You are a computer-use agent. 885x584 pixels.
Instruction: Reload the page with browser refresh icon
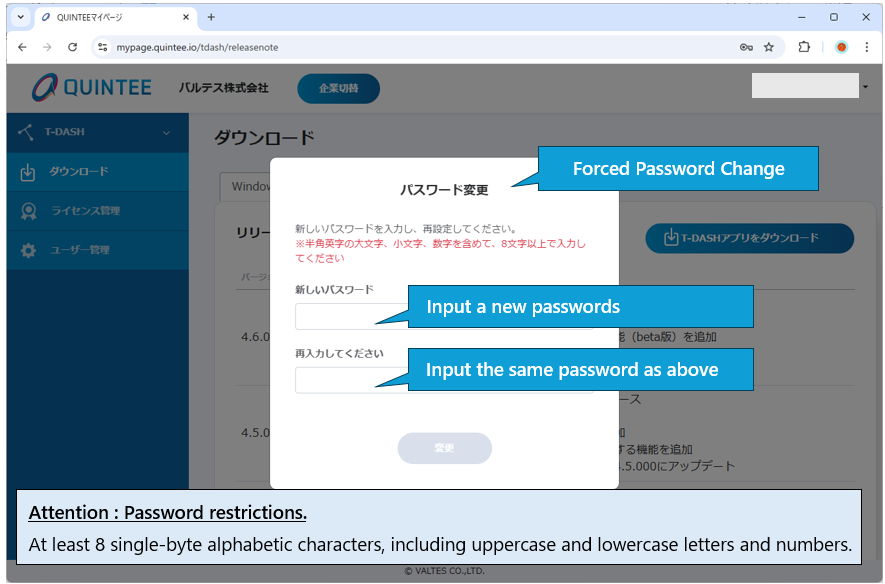73,47
